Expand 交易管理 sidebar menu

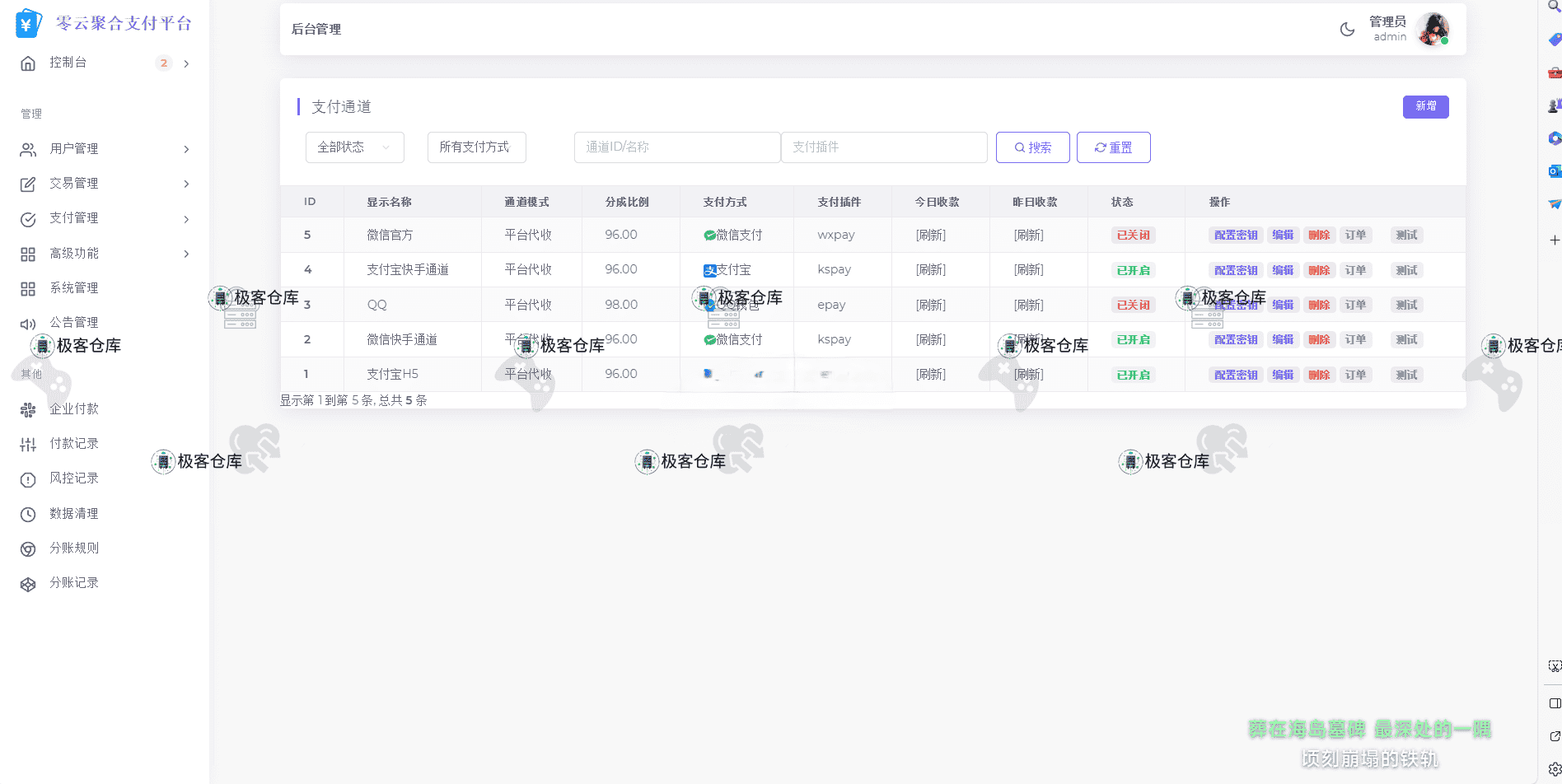coord(105,184)
